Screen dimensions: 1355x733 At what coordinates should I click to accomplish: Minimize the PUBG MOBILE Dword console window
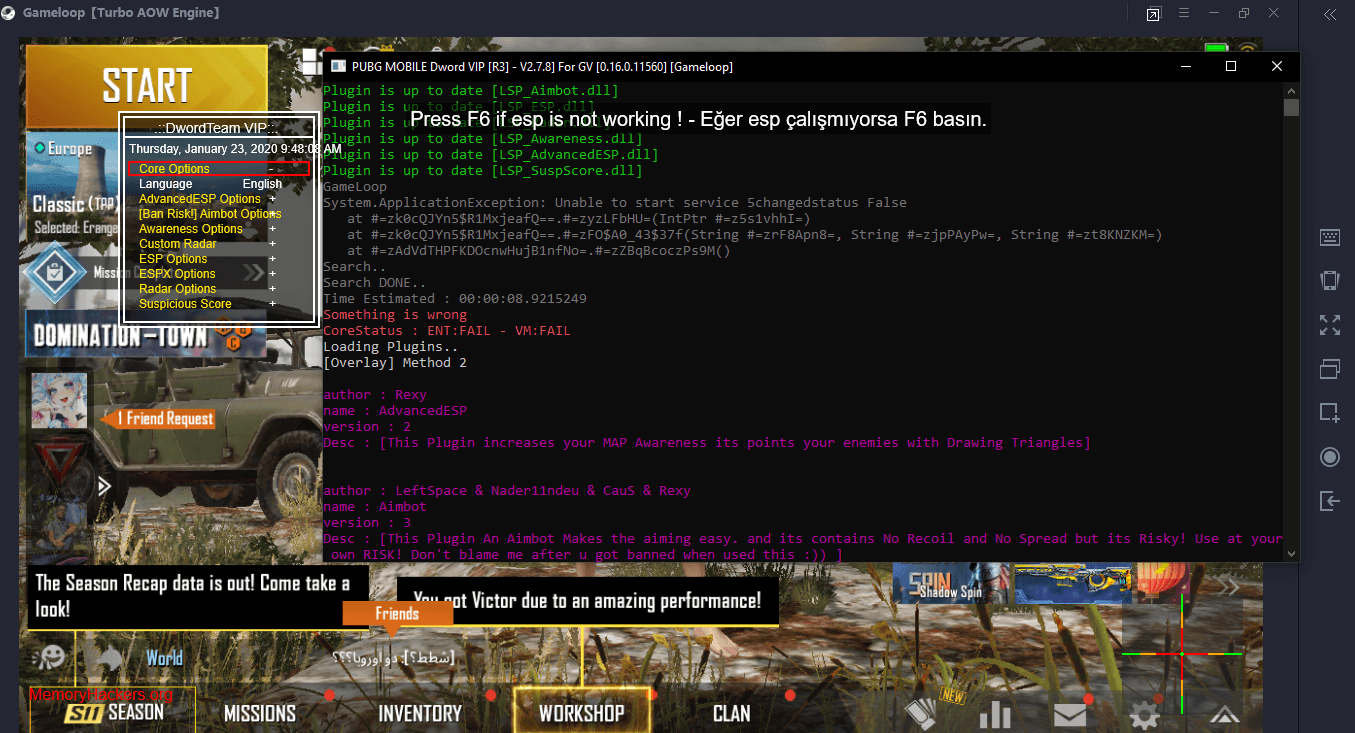tap(1185, 66)
